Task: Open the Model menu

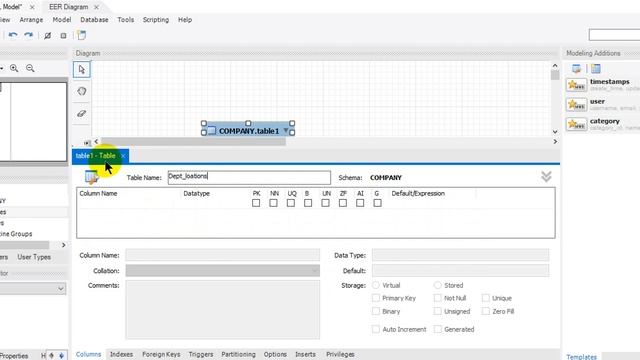Action: point(62,20)
